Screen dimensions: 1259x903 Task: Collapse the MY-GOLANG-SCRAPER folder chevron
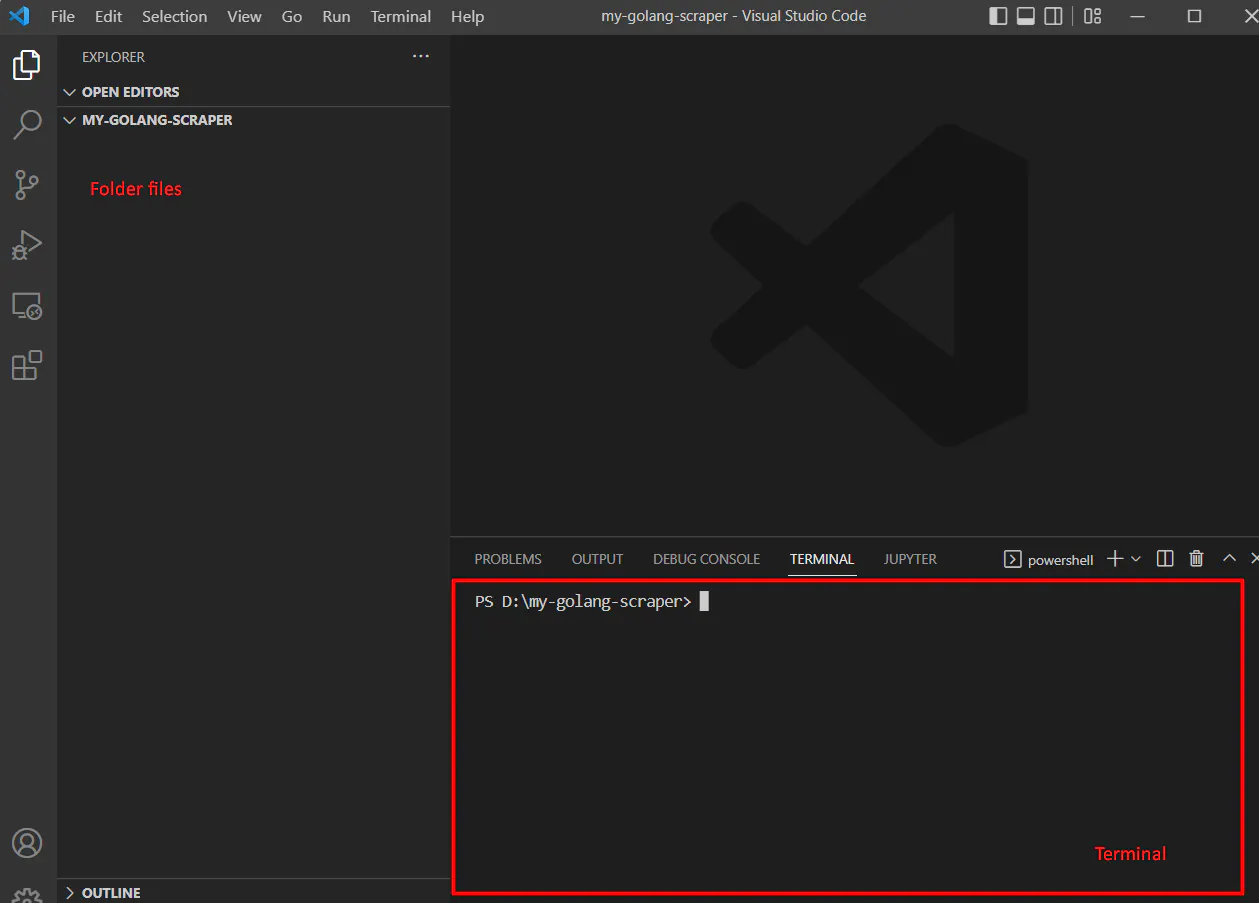coord(69,119)
